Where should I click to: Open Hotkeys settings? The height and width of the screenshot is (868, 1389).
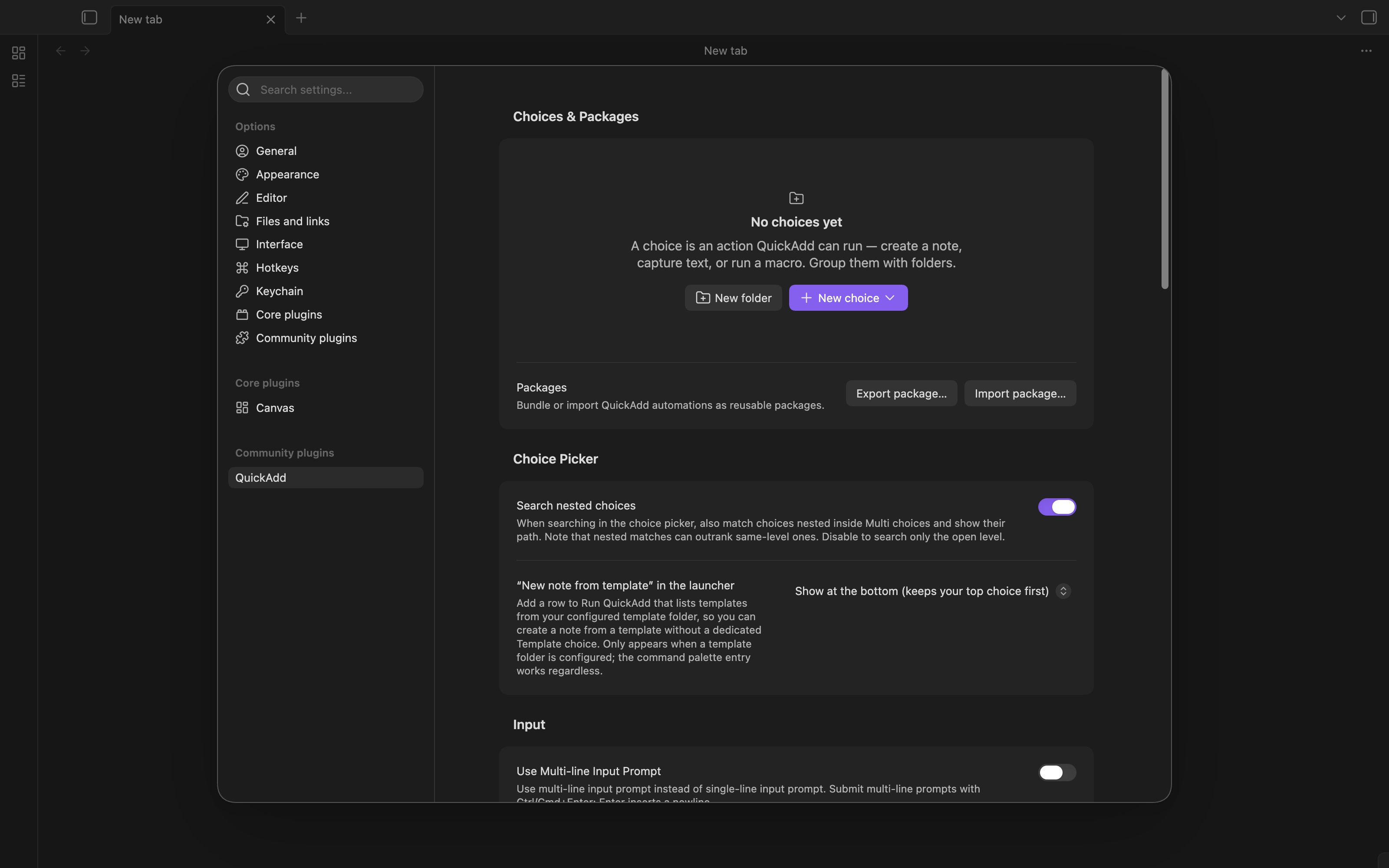[326, 268]
